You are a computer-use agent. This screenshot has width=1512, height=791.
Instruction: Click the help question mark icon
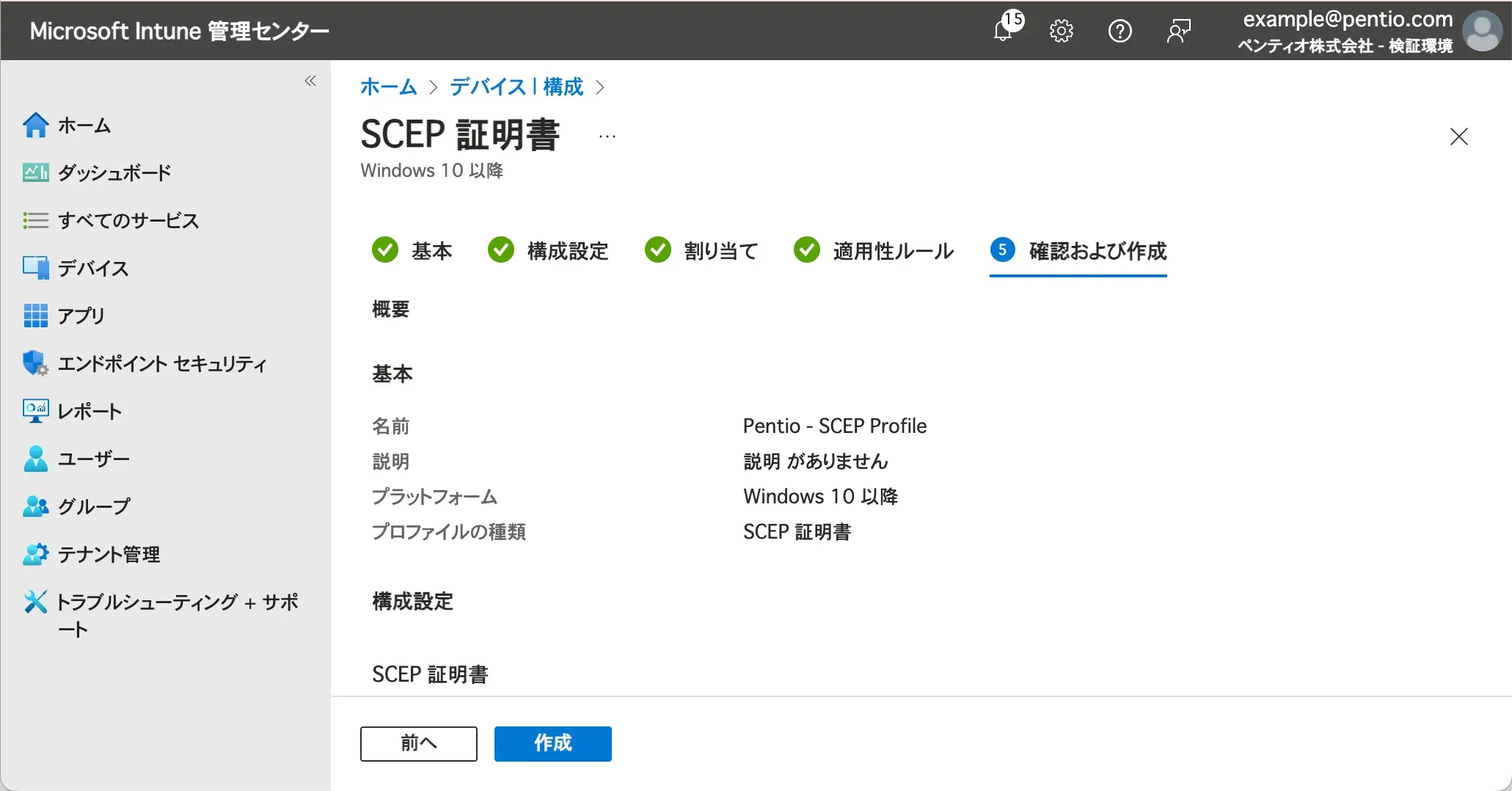pyautogui.click(x=1120, y=31)
